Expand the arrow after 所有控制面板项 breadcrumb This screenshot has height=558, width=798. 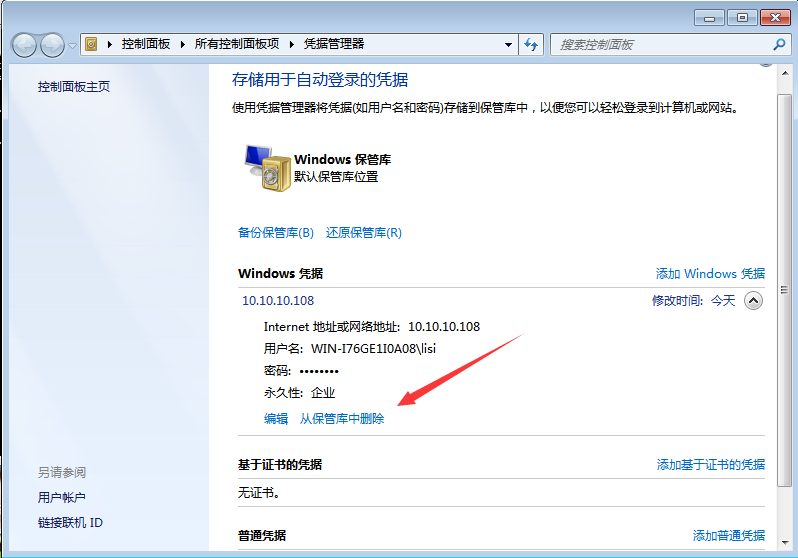tap(293, 44)
